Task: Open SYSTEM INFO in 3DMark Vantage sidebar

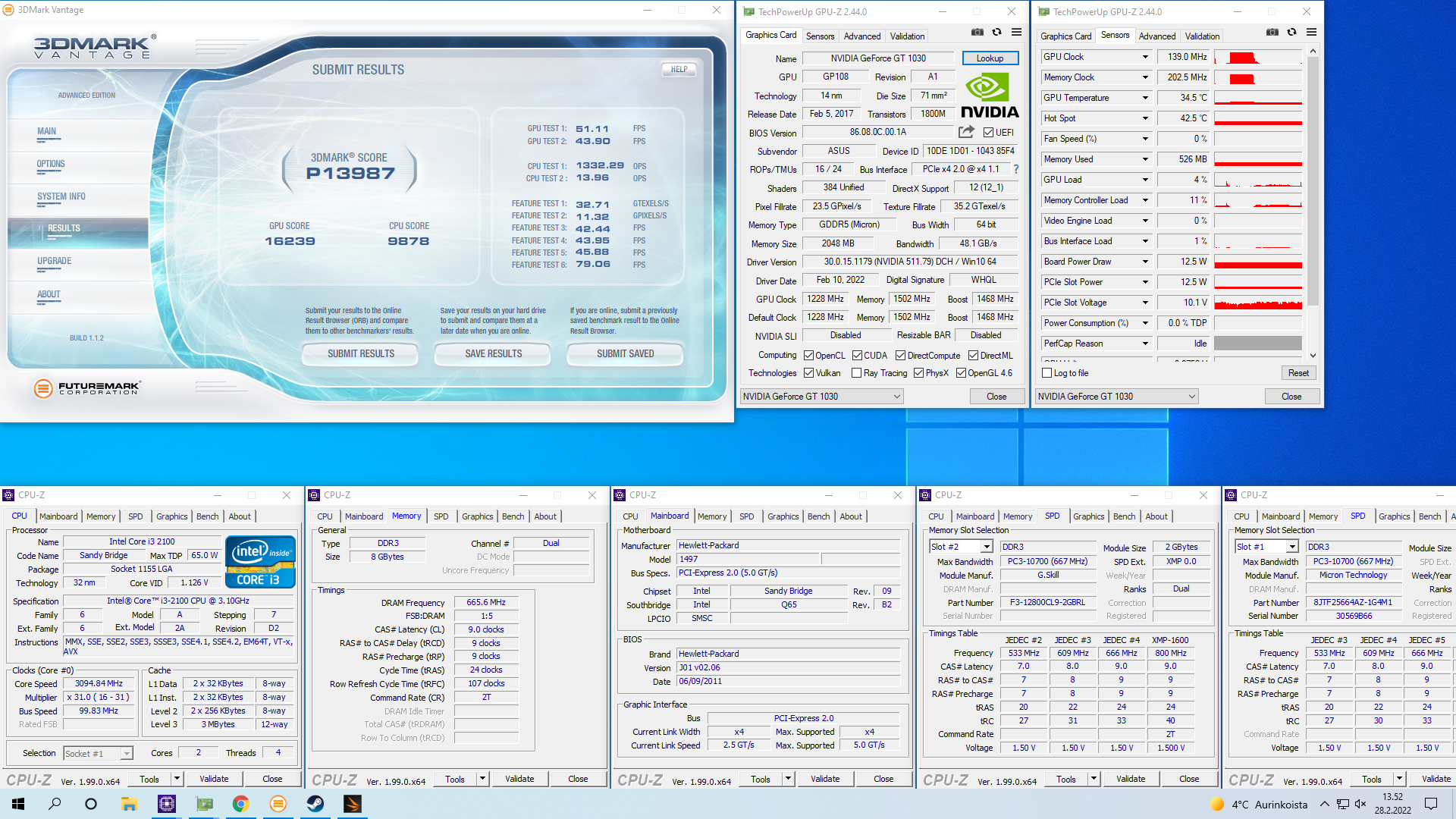Action: coord(61,196)
